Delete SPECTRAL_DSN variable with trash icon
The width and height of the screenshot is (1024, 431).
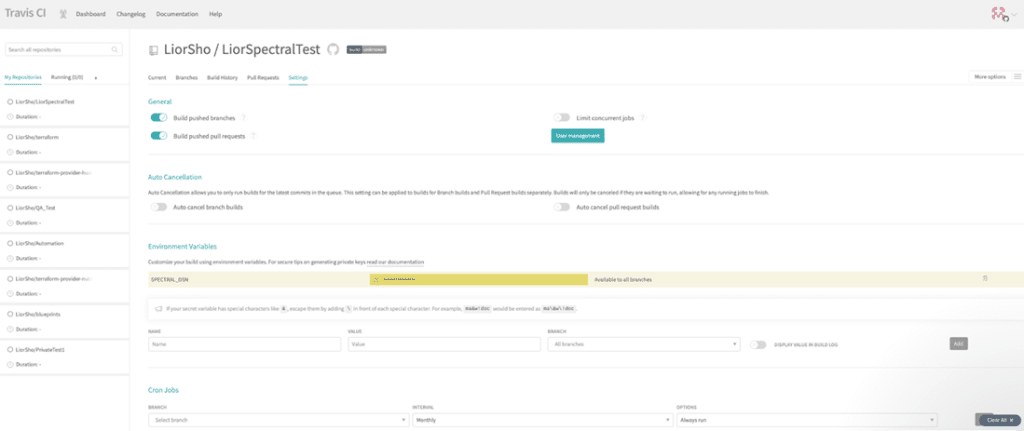pos(985,279)
